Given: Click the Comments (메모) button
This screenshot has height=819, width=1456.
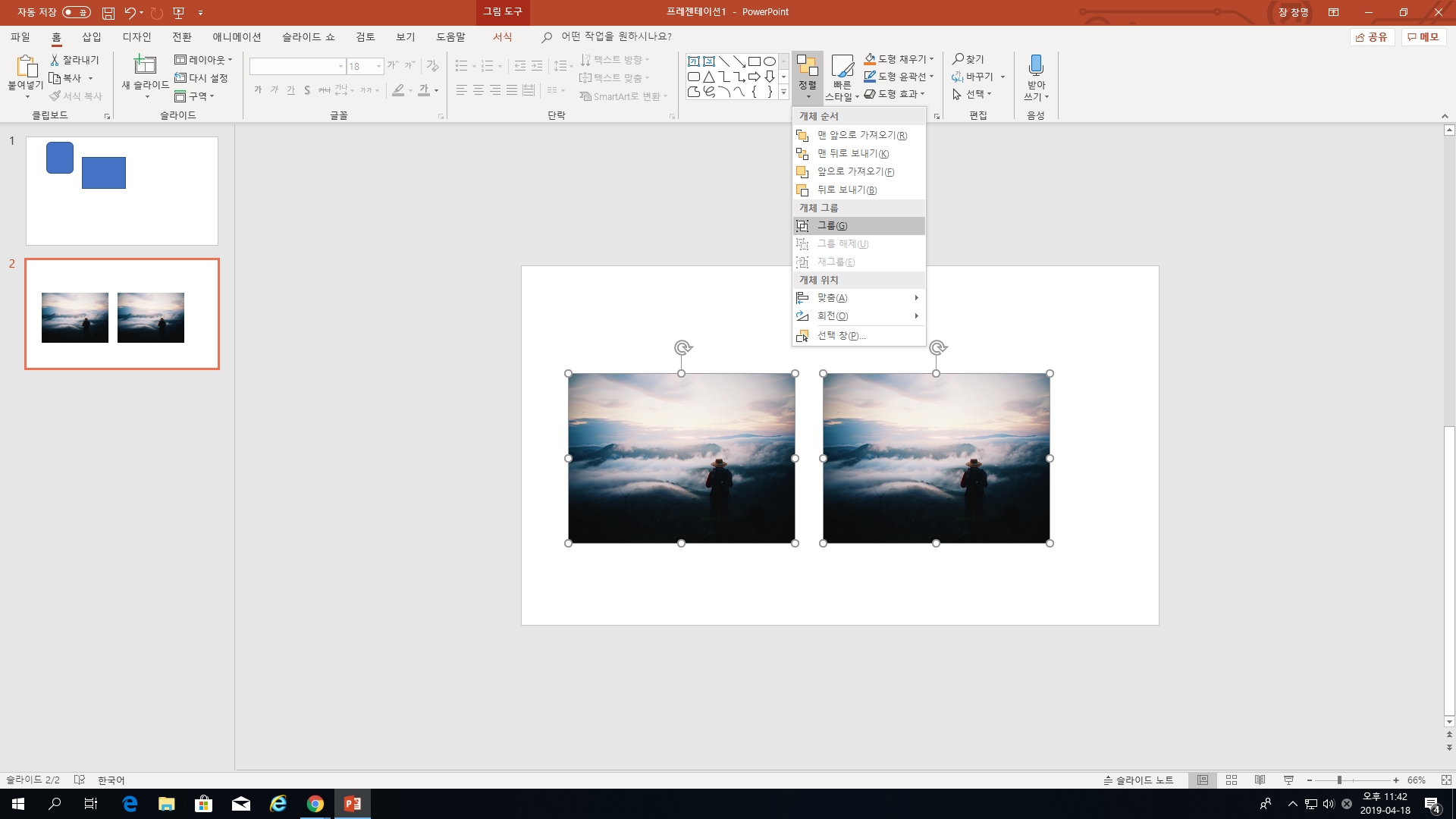Looking at the screenshot, I should 1423,37.
